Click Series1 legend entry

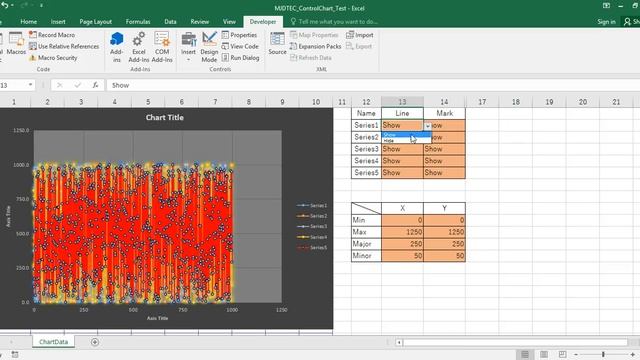312,206
